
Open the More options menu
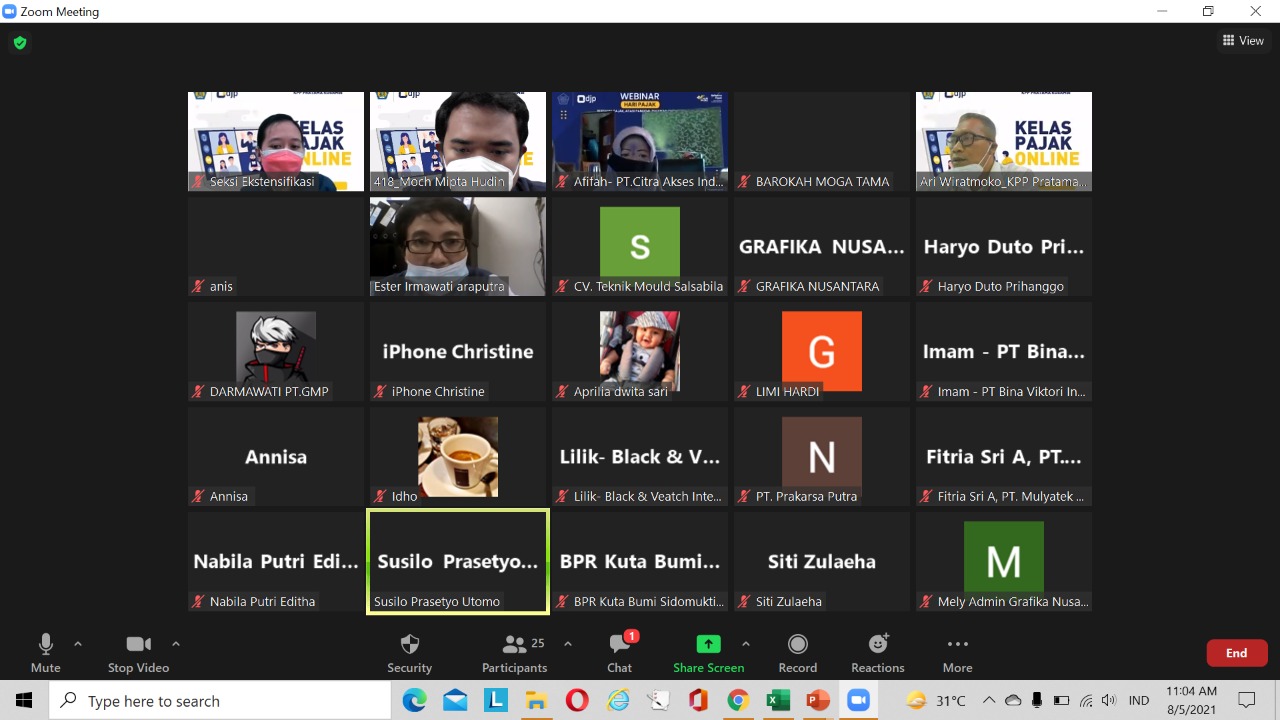coord(957,653)
